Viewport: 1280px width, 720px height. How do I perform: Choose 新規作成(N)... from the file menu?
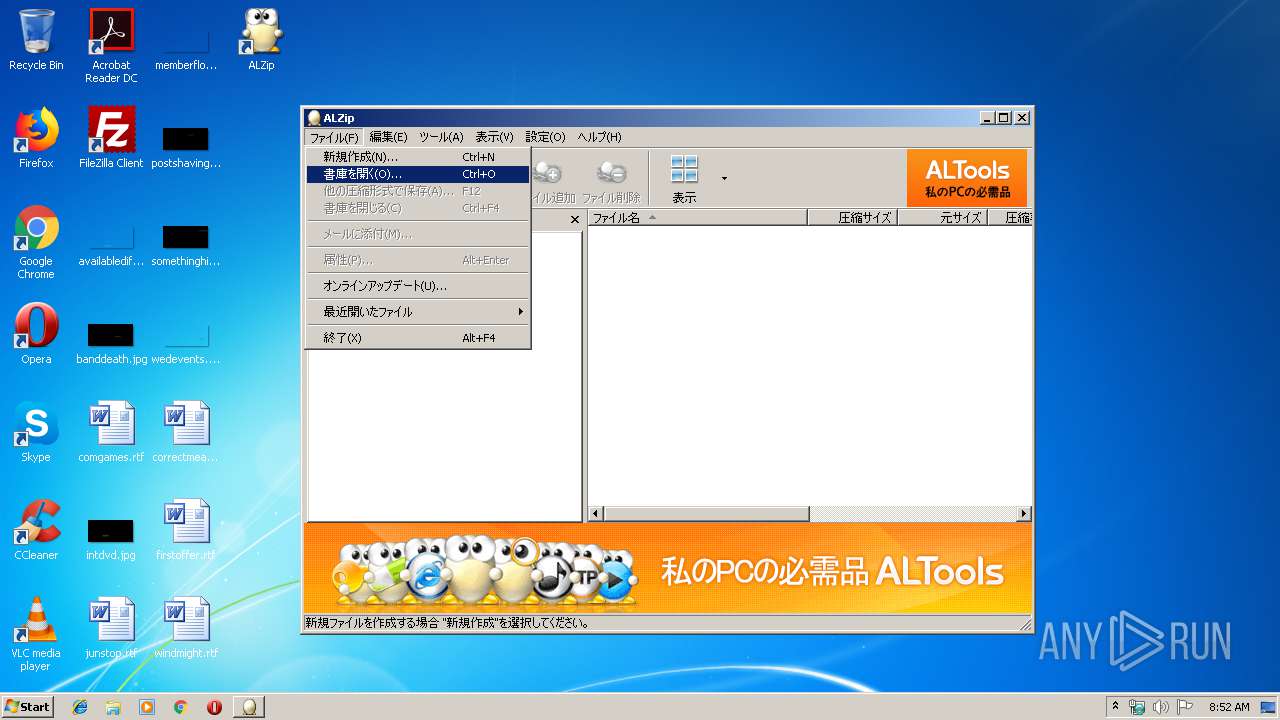click(418, 157)
